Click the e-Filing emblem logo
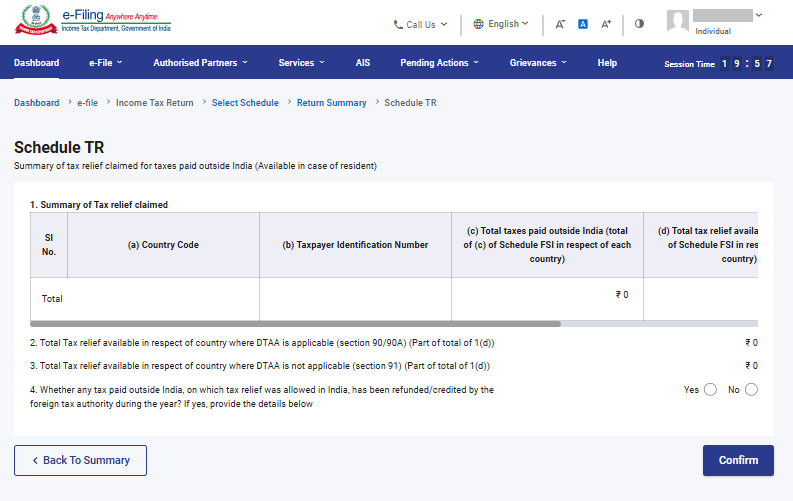793x501 pixels. tap(35, 20)
